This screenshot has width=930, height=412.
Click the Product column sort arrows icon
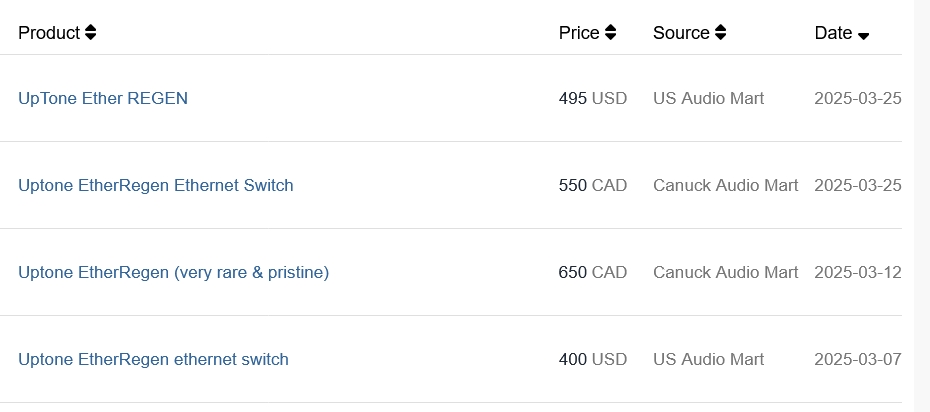(x=91, y=33)
